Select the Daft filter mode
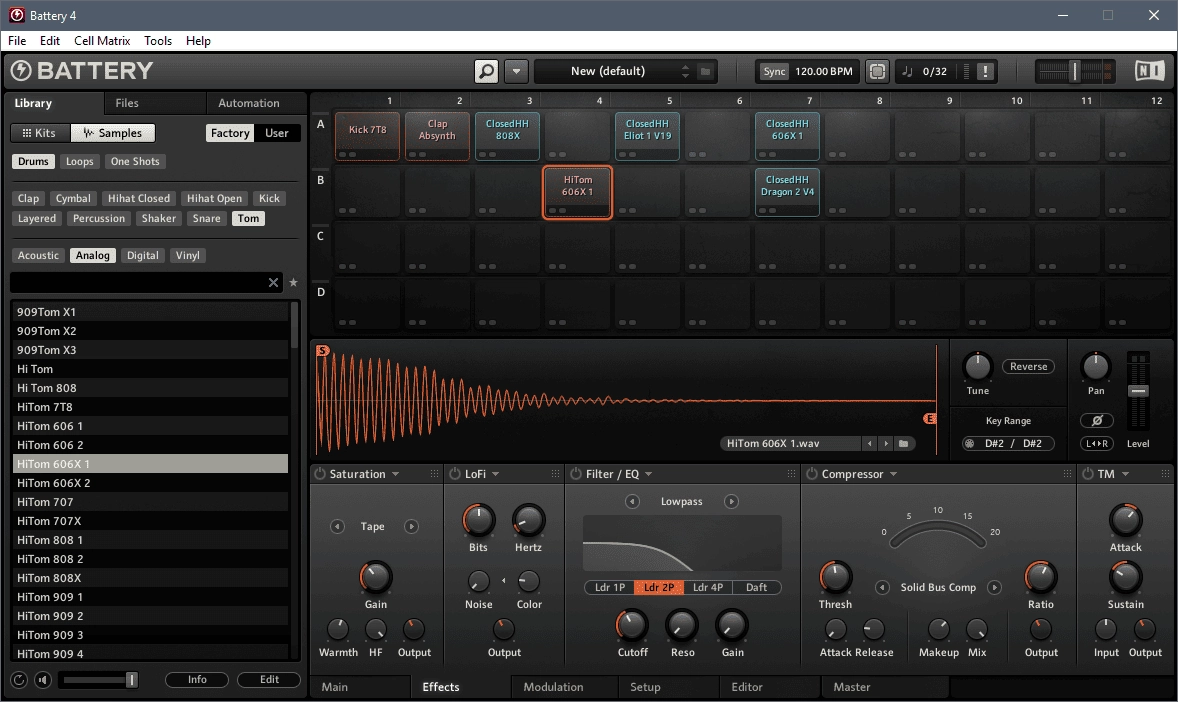1178x702 pixels. pos(757,587)
